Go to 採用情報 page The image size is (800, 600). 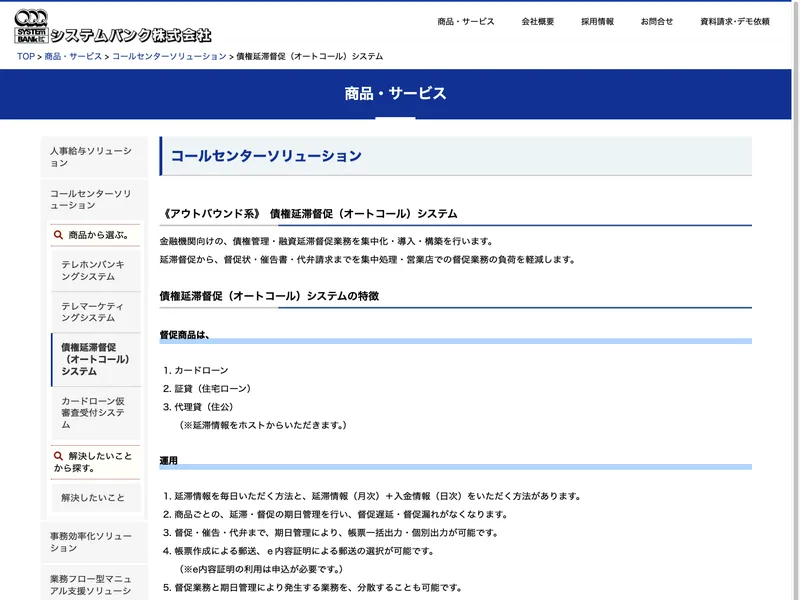click(597, 21)
